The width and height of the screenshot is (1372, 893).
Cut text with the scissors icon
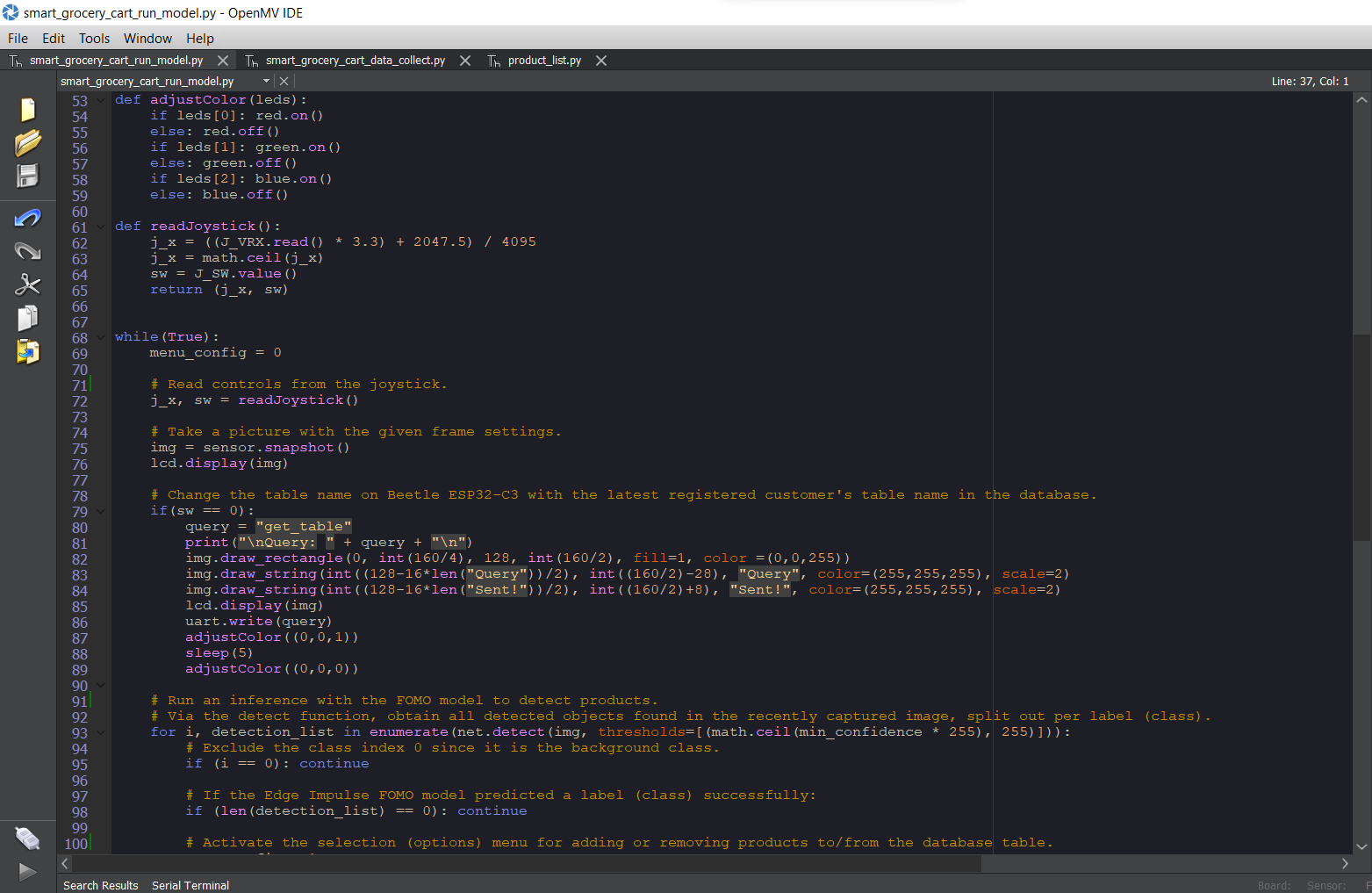click(x=27, y=284)
